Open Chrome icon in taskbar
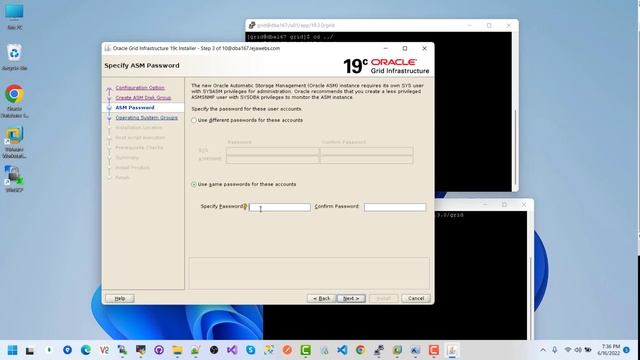 (360, 350)
